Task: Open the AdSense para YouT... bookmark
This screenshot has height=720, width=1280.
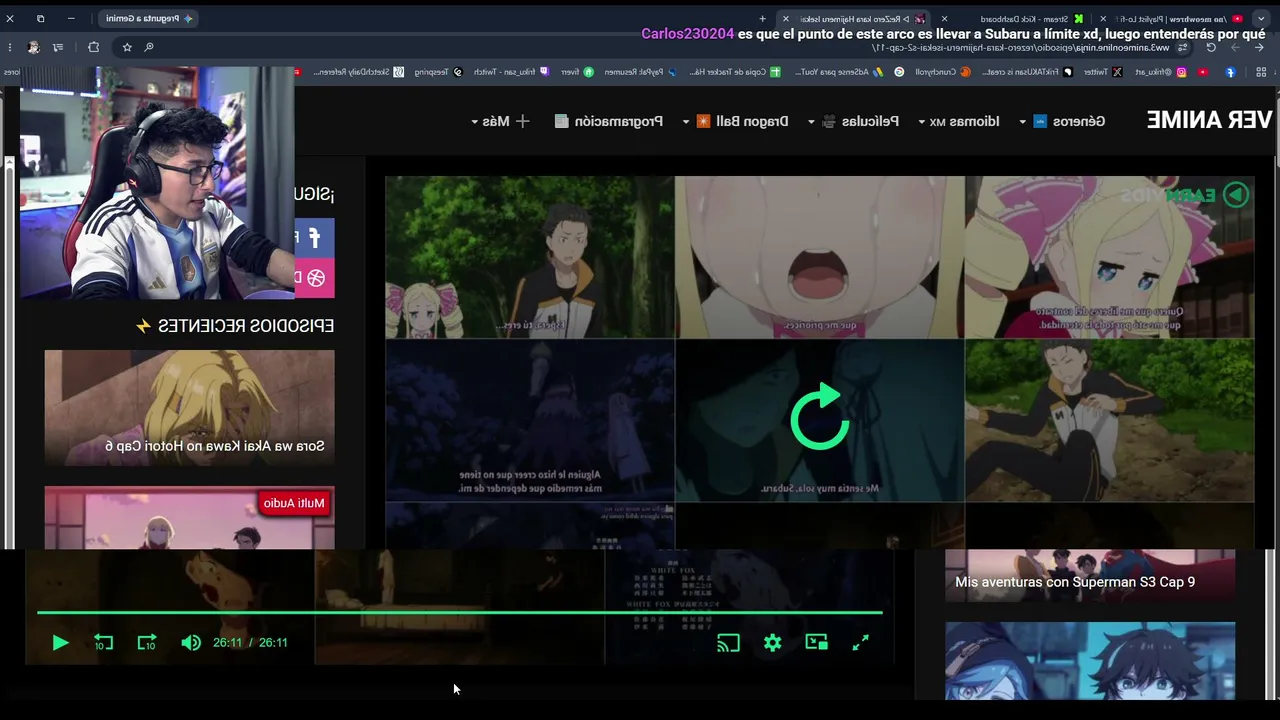Action: click(x=839, y=72)
